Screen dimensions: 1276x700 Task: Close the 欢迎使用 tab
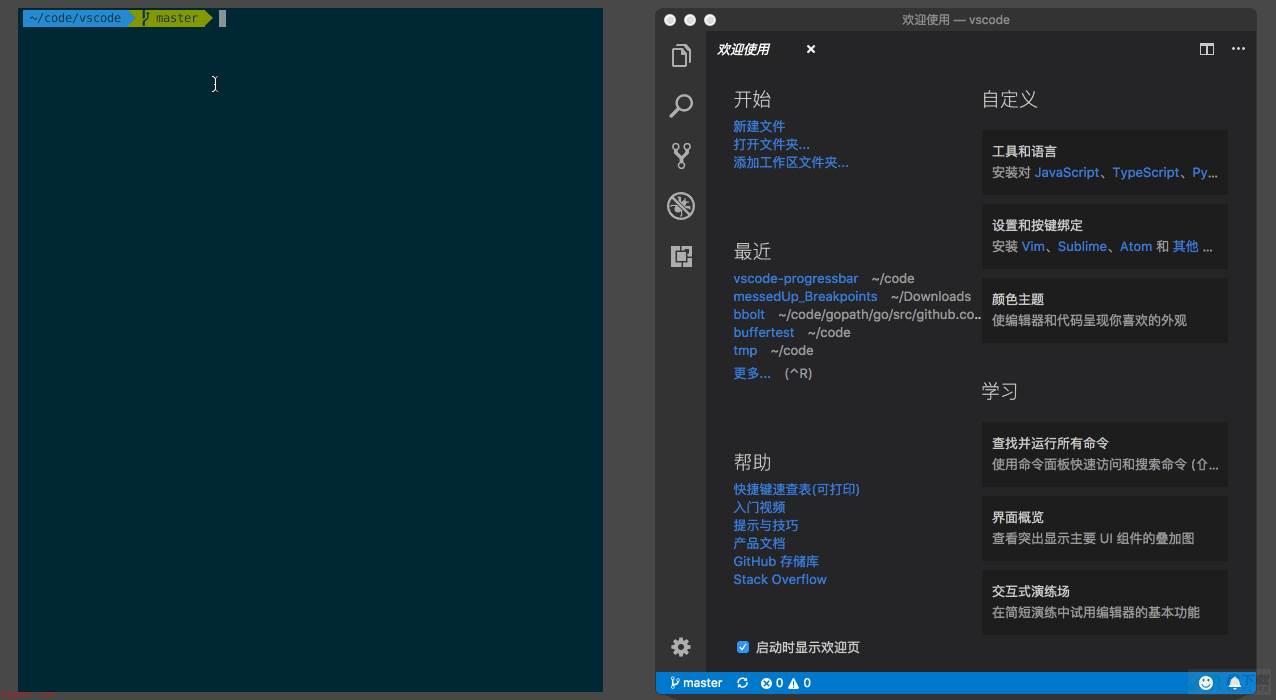(811, 49)
